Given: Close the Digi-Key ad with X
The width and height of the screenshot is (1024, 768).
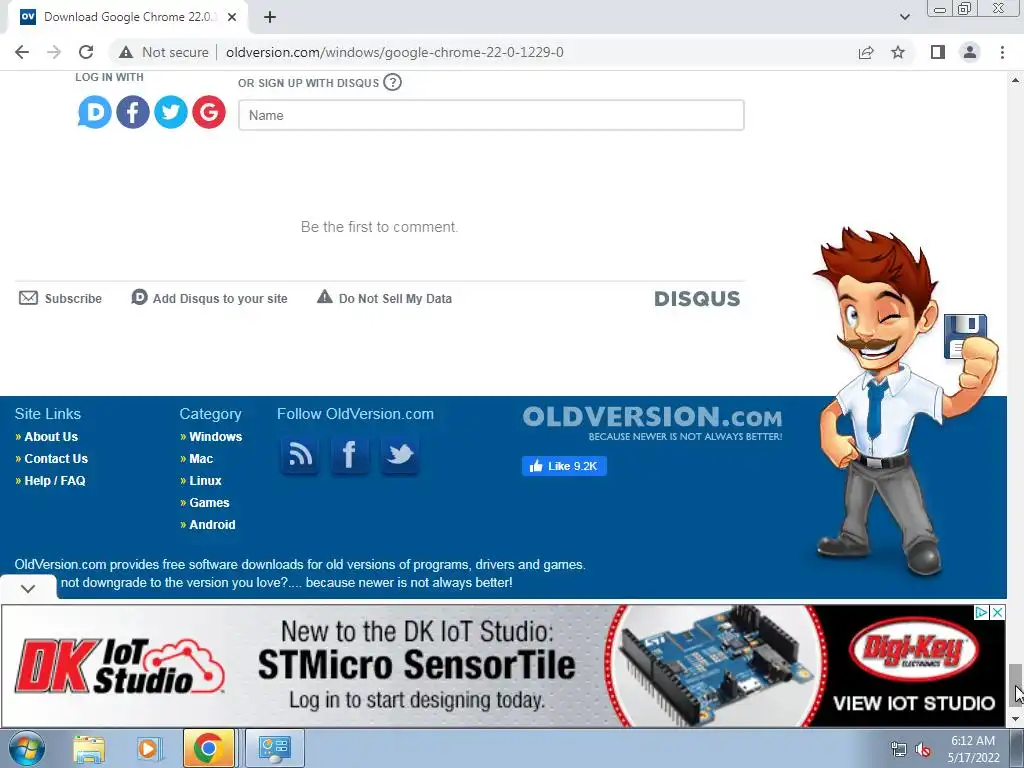Looking at the screenshot, I should point(998,613).
